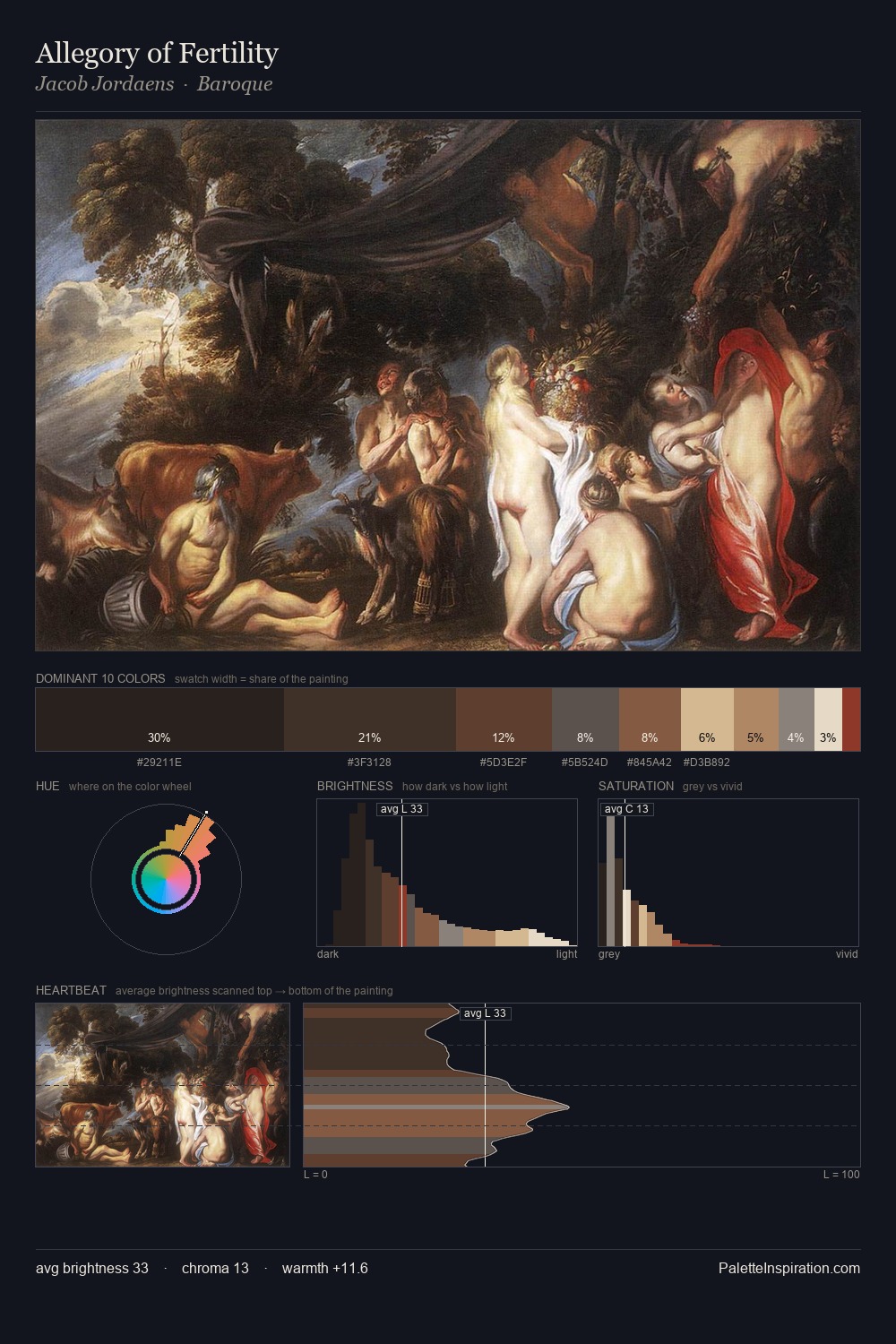The image size is (896, 1344).
Task: Click the 'vivid' saturation axis label
Action: click(x=847, y=954)
